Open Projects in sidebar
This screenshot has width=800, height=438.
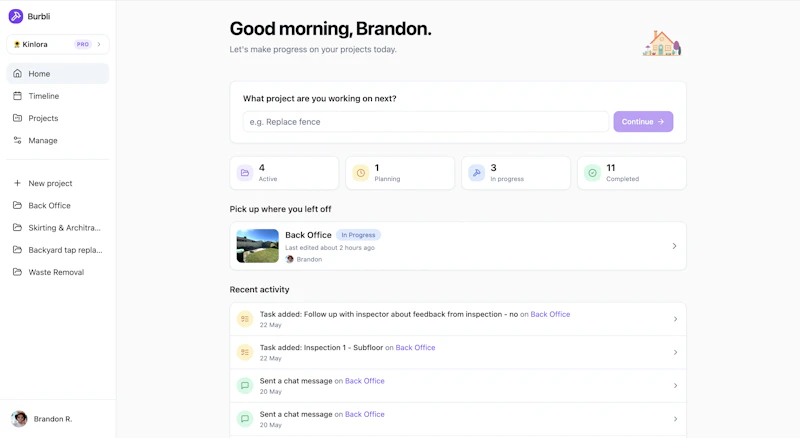pos(58,118)
